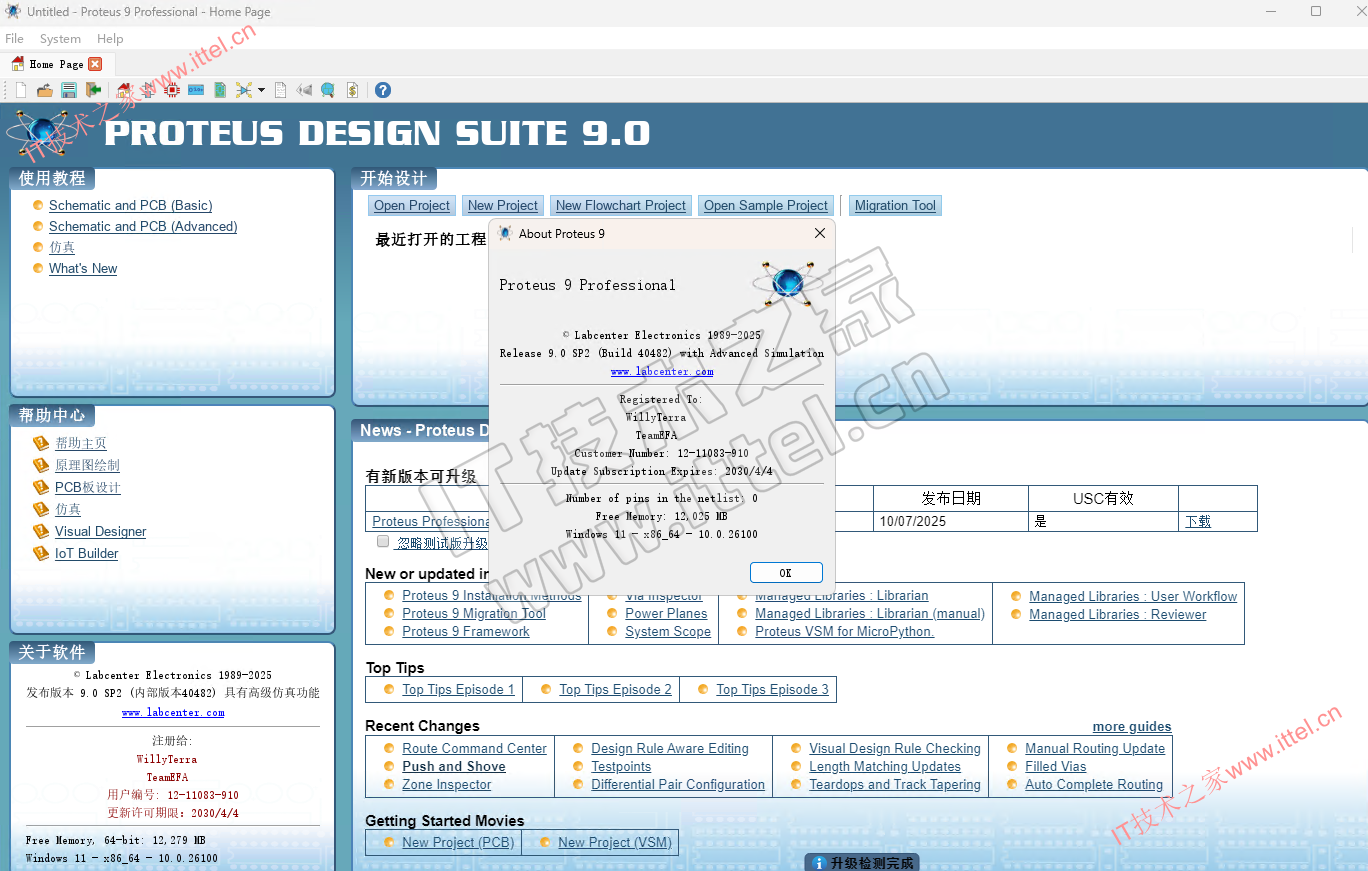1368x871 pixels.
Task: Open the Visual Design Rule Checking link
Action: 895,749
